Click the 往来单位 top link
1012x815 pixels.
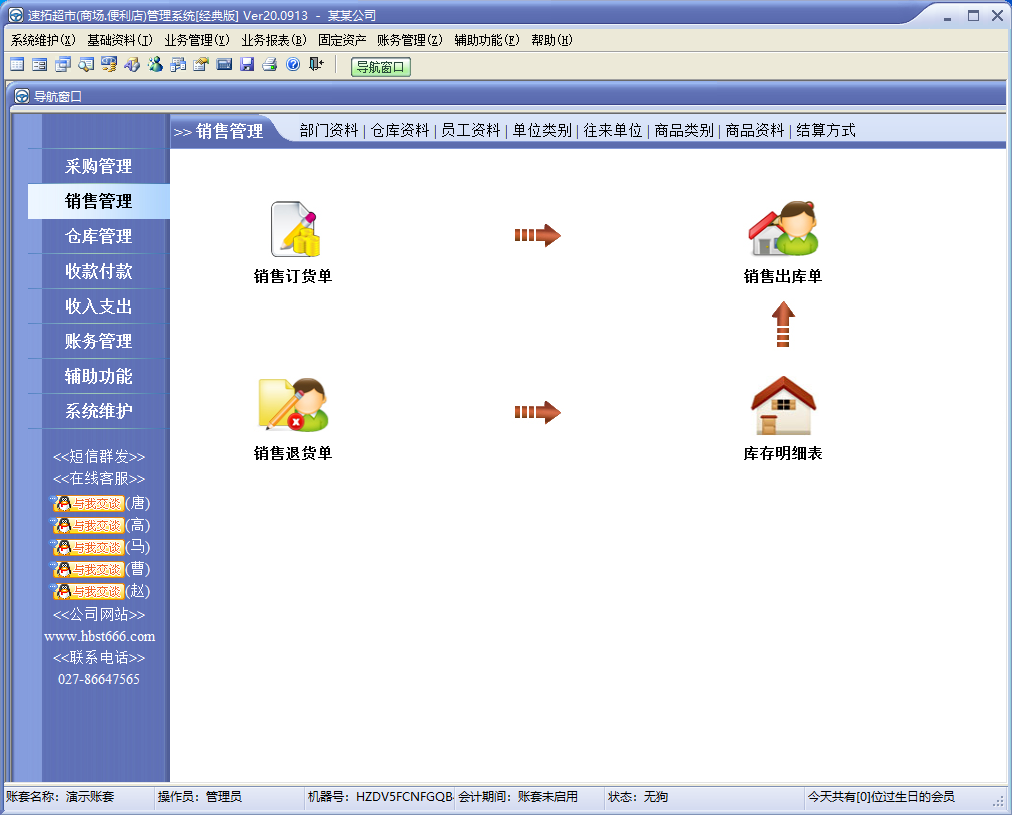(x=613, y=130)
